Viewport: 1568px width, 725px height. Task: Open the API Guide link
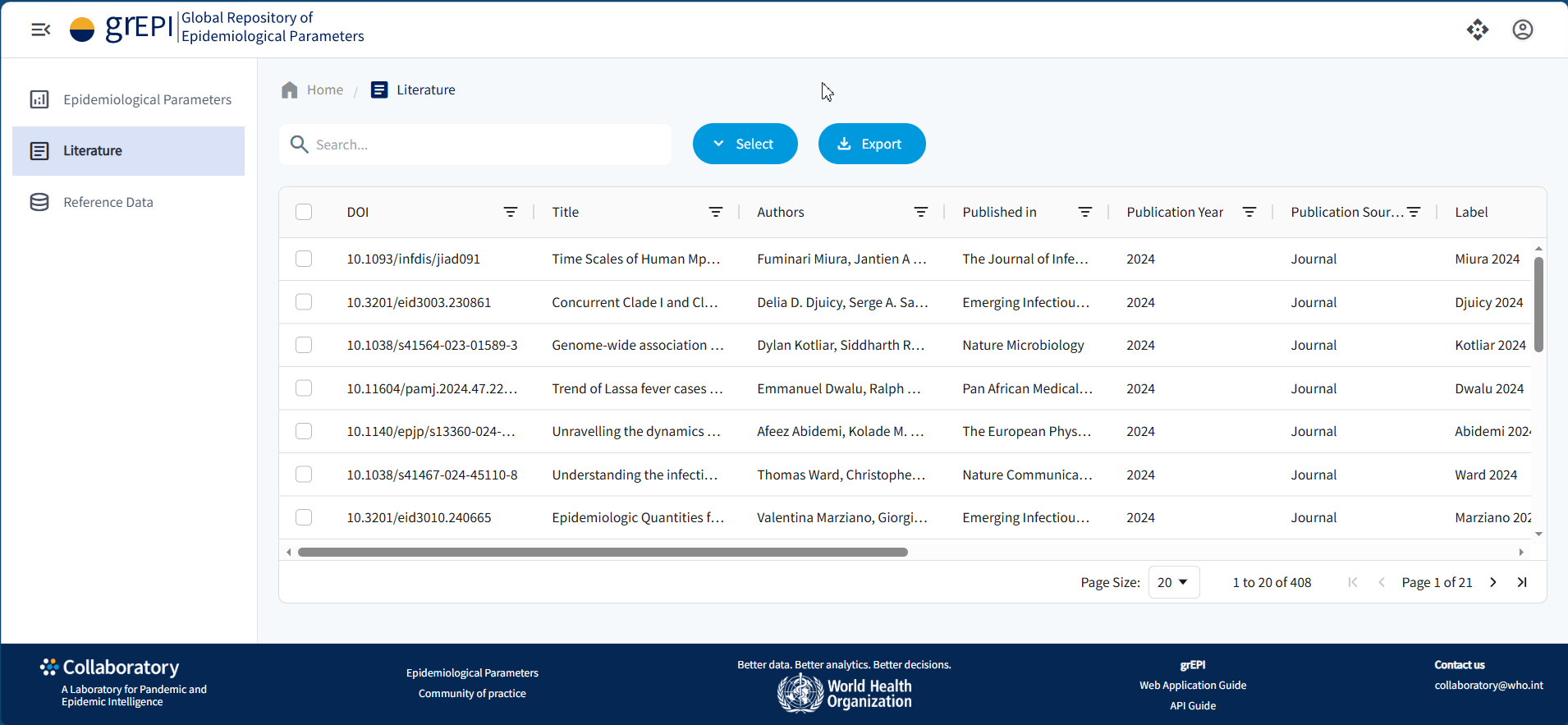[x=1193, y=705]
